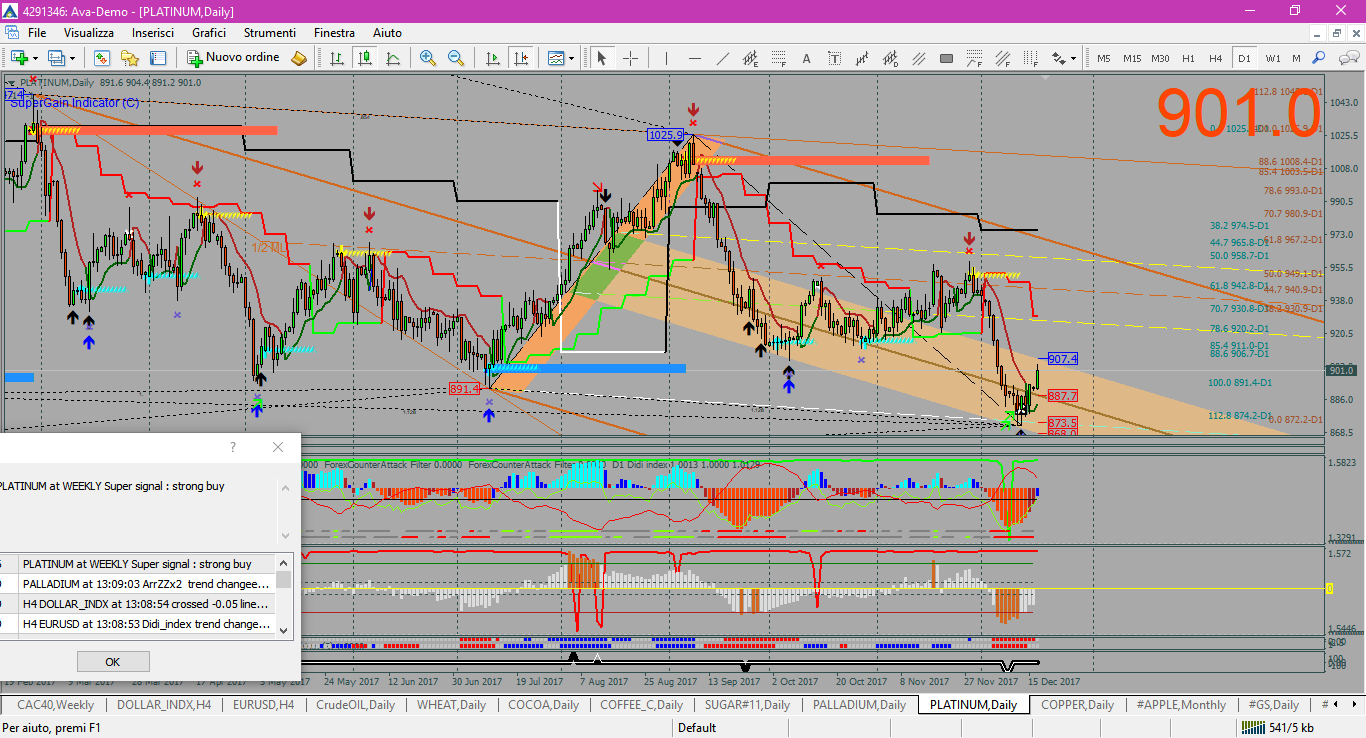Image resolution: width=1366 pixels, height=738 pixels.
Task: Switch to the PALLADIUM,Daily chart tab
Action: [859, 705]
